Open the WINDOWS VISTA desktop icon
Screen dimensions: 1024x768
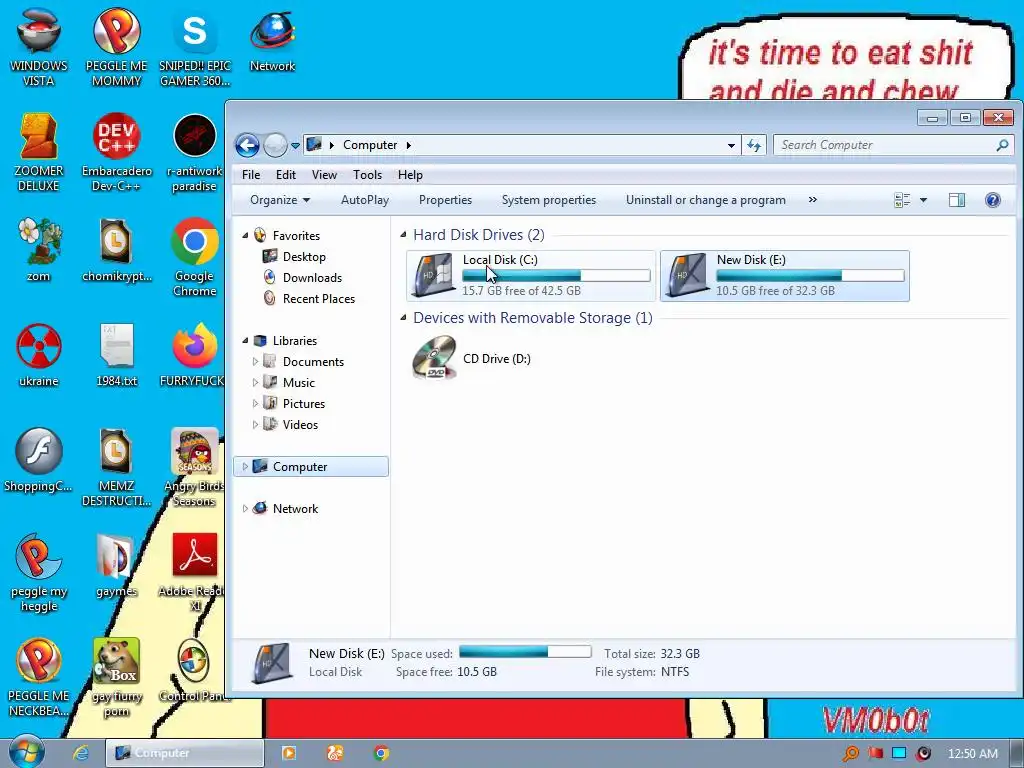click(x=39, y=47)
